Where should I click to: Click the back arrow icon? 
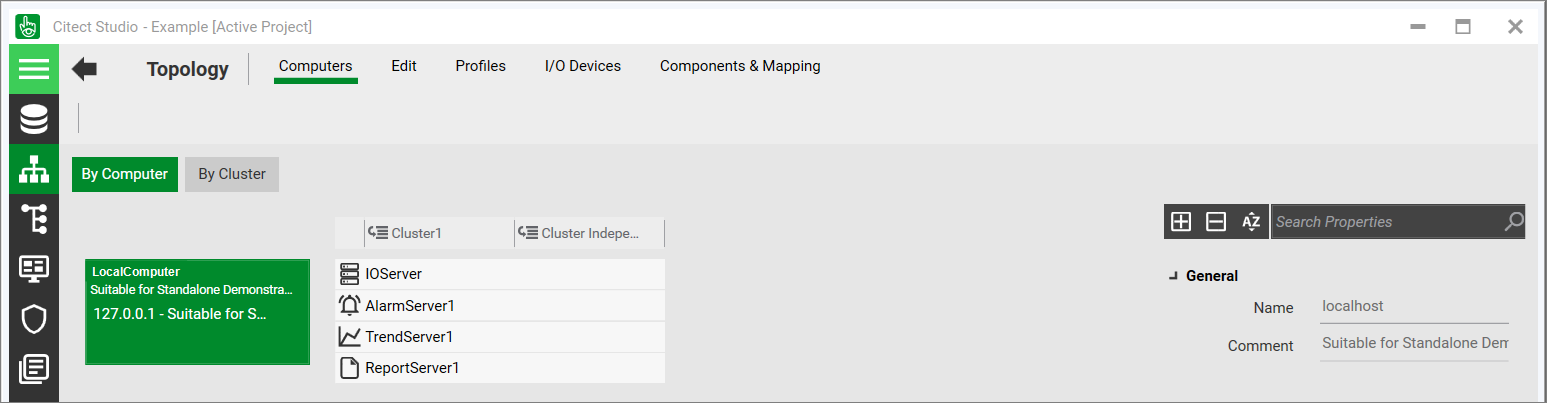(85, 69)
